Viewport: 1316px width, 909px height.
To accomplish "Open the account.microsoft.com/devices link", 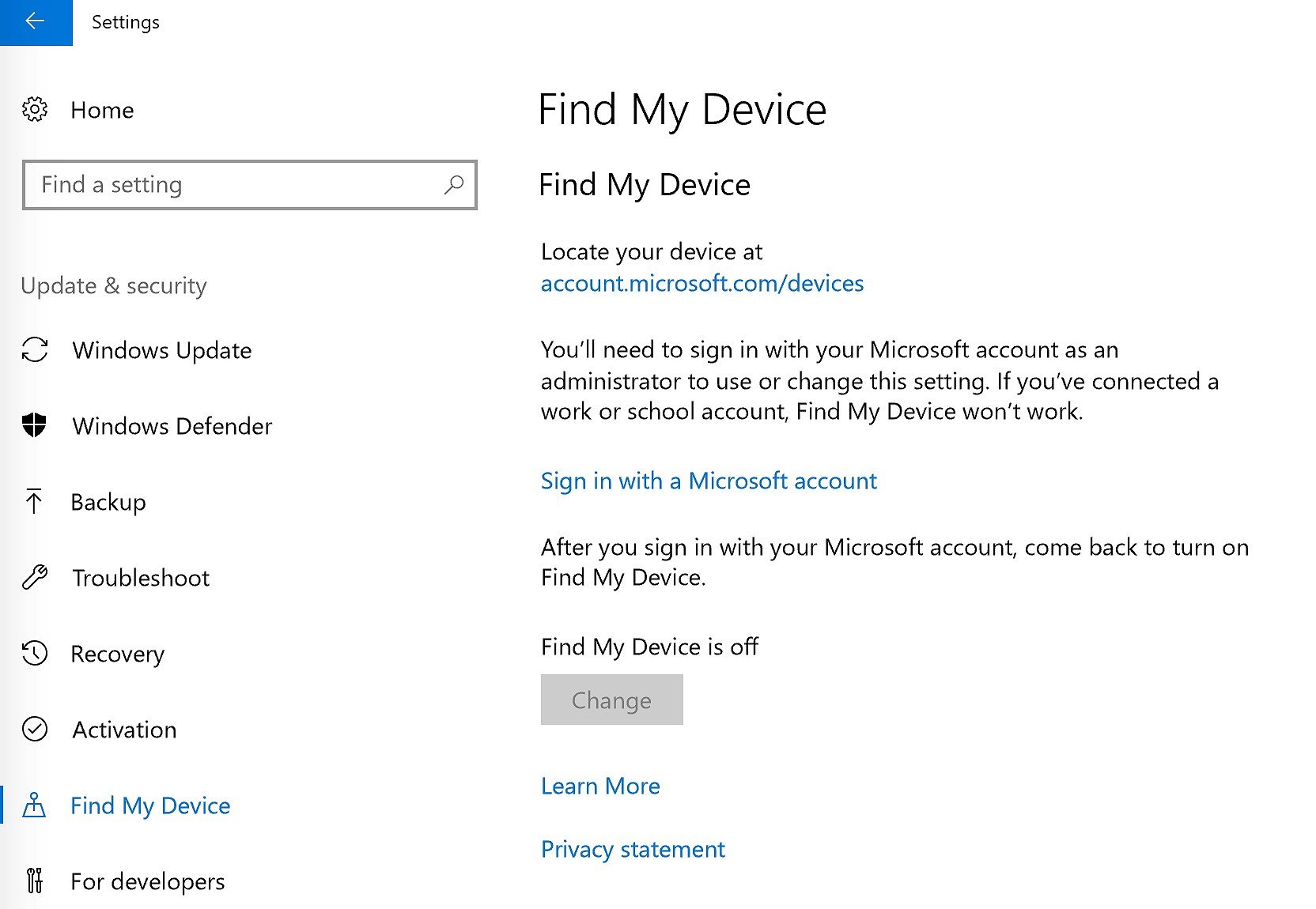I will click(x=701, y=283).
